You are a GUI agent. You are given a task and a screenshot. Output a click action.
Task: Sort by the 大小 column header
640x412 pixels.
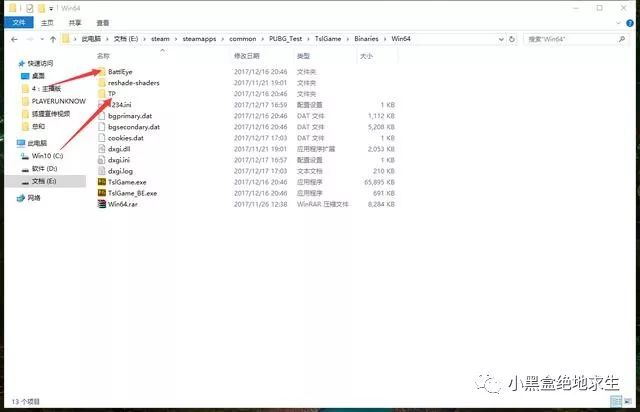tap(366, 56)
